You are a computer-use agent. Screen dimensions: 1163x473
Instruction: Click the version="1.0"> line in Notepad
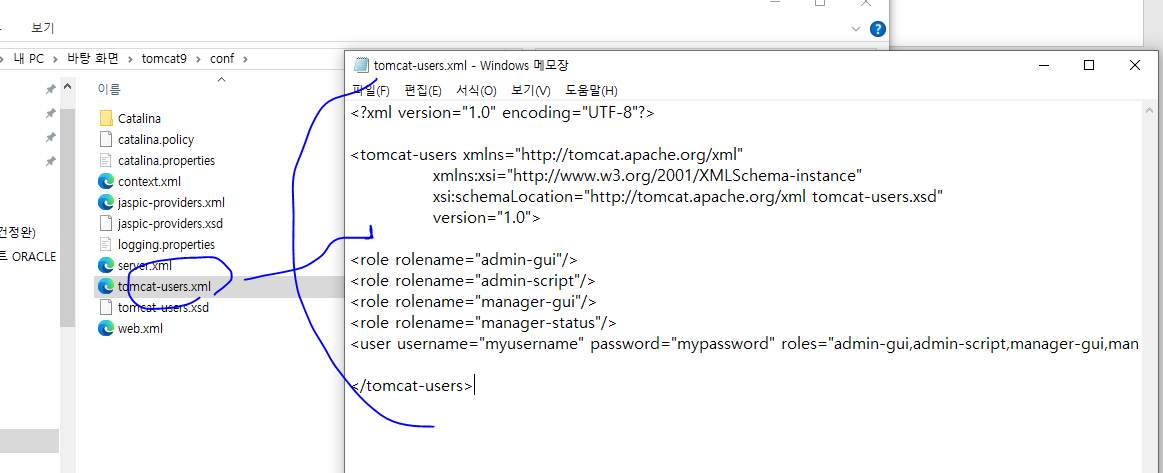coord(487,218)
